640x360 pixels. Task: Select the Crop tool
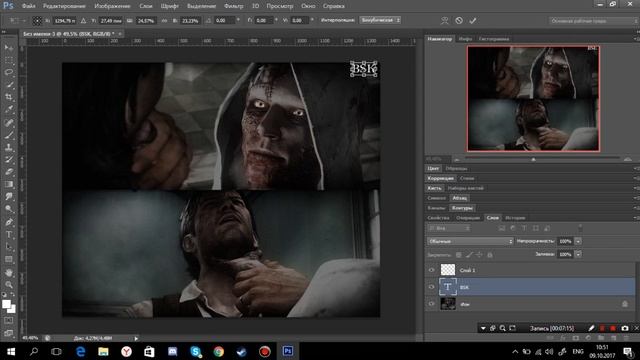[9, 97]
